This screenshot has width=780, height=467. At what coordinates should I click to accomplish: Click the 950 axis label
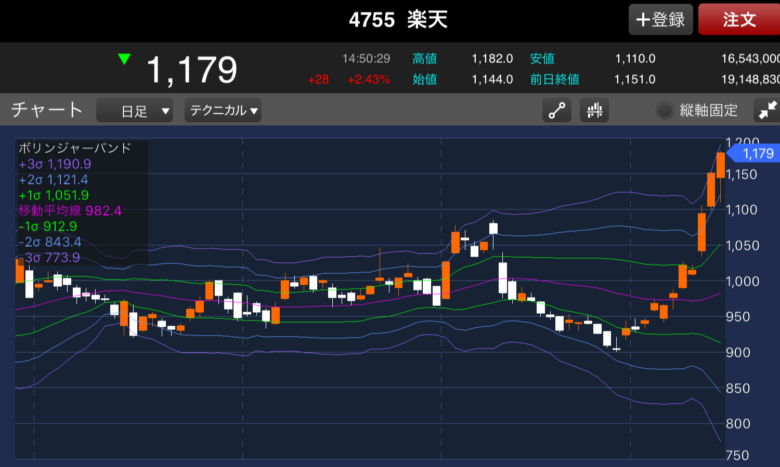click(x=737, y=317)
